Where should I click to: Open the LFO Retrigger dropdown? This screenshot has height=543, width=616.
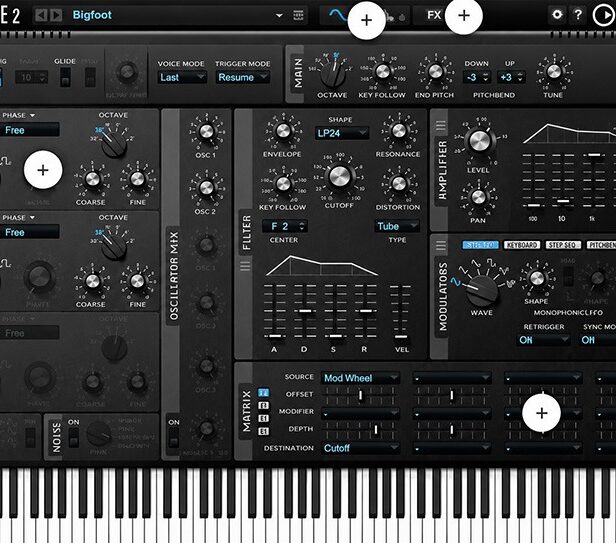(543, 339)
